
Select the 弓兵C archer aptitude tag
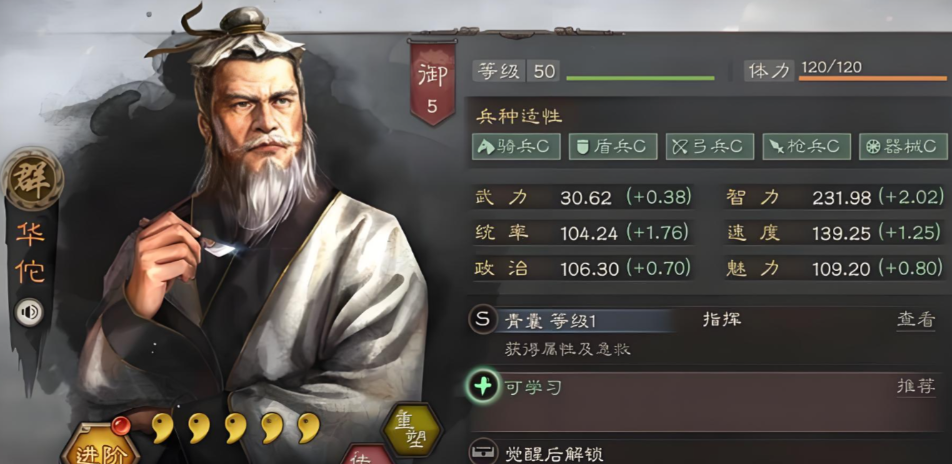click(710, 147)
